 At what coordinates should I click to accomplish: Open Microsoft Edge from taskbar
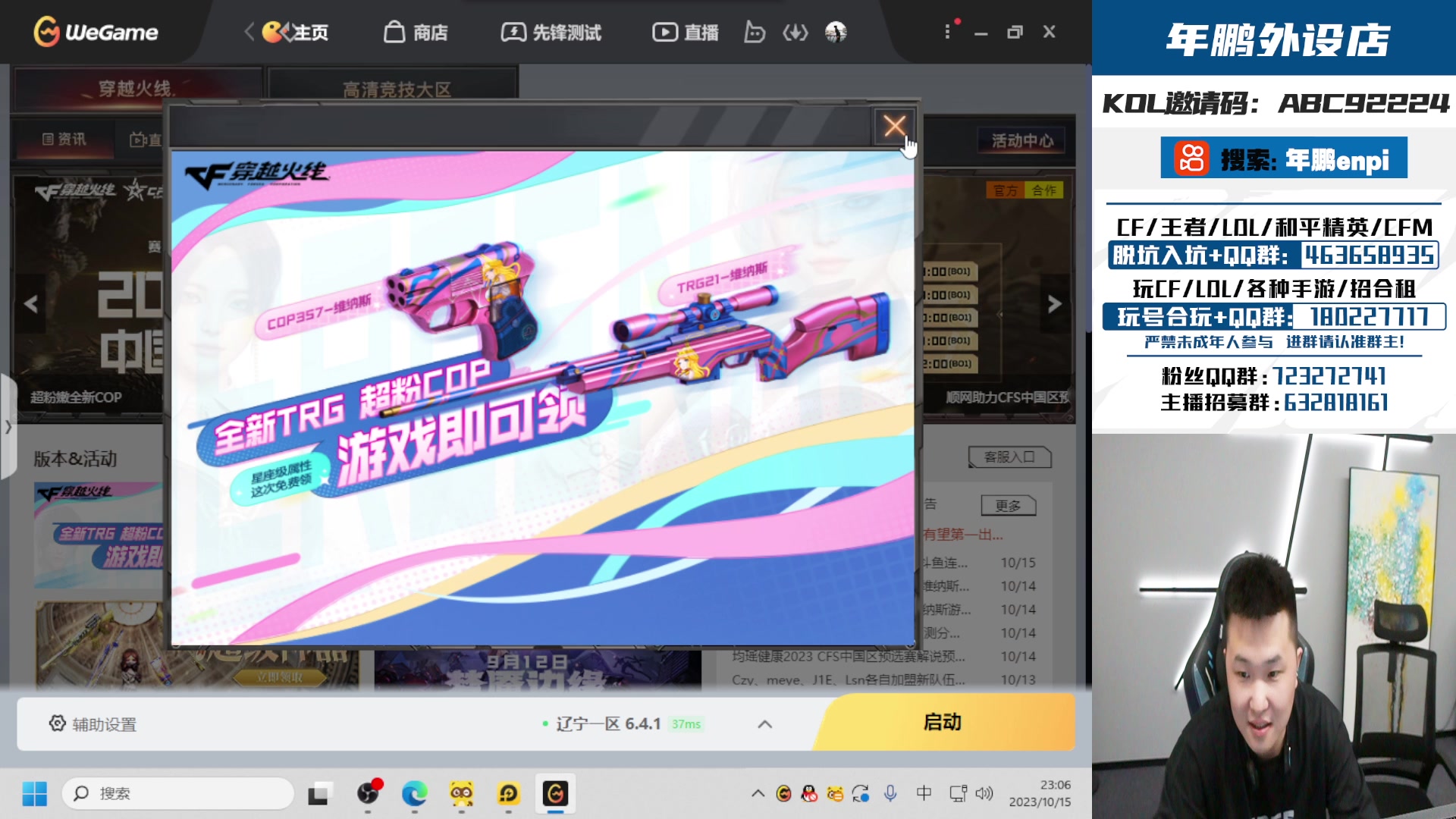tap(414, 794)
